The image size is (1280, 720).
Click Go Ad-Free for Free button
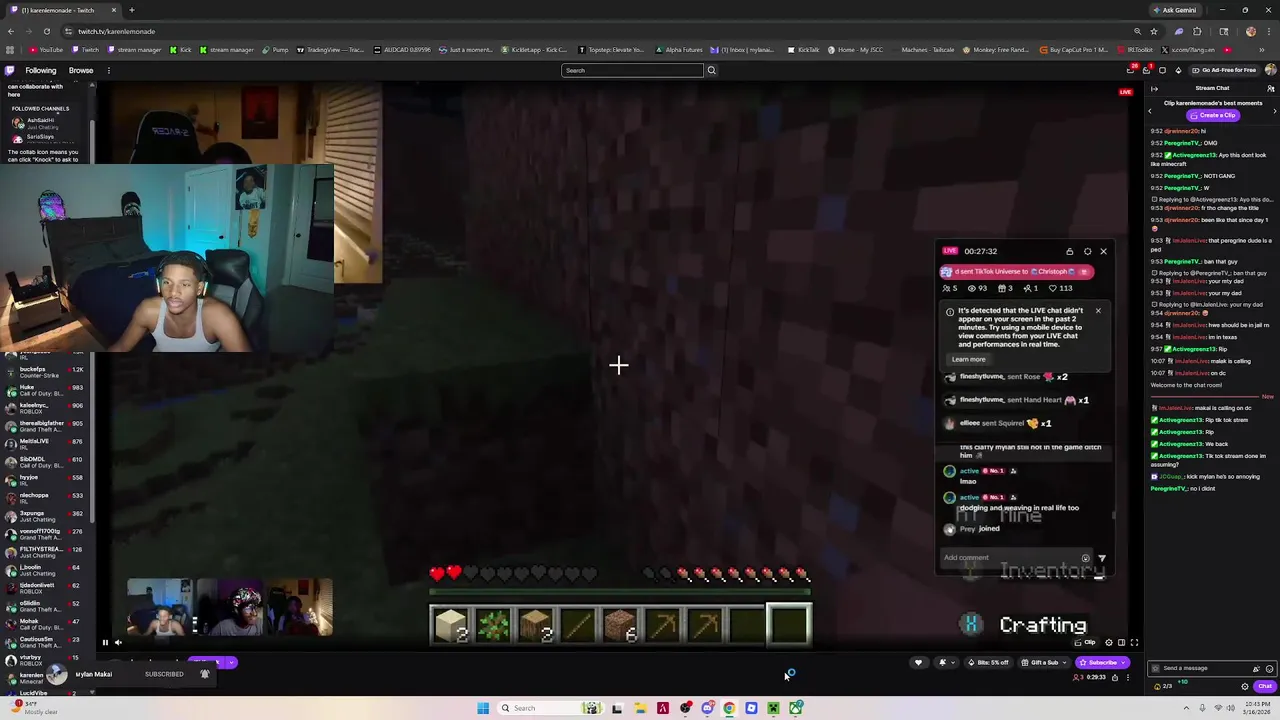[x=1222, y=70]
